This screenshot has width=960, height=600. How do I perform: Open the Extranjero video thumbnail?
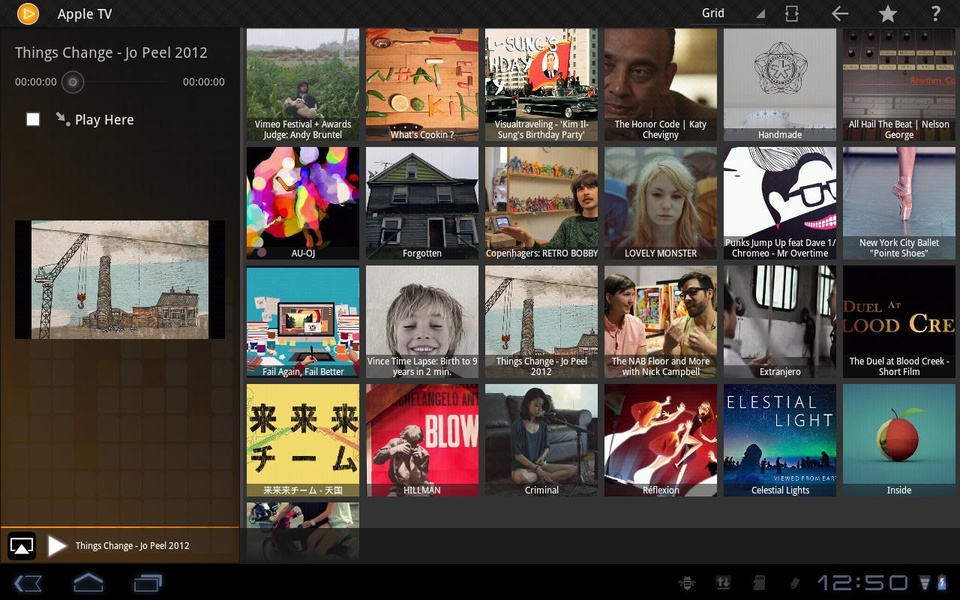pyautogui.click(x=780, y=322)
